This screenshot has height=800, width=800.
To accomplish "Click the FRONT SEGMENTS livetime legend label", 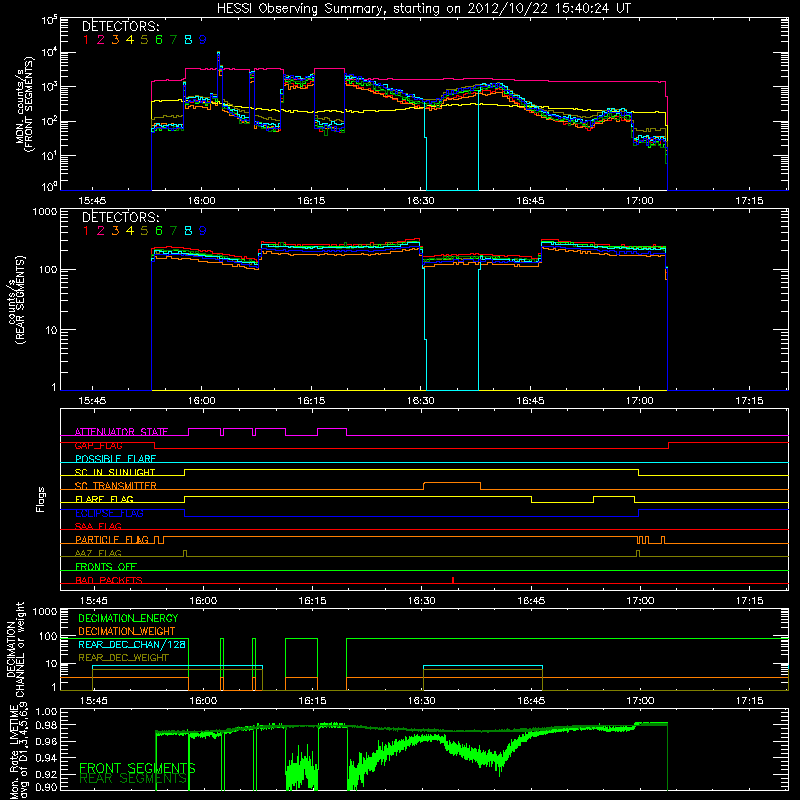I will click(x=137, y=768).
